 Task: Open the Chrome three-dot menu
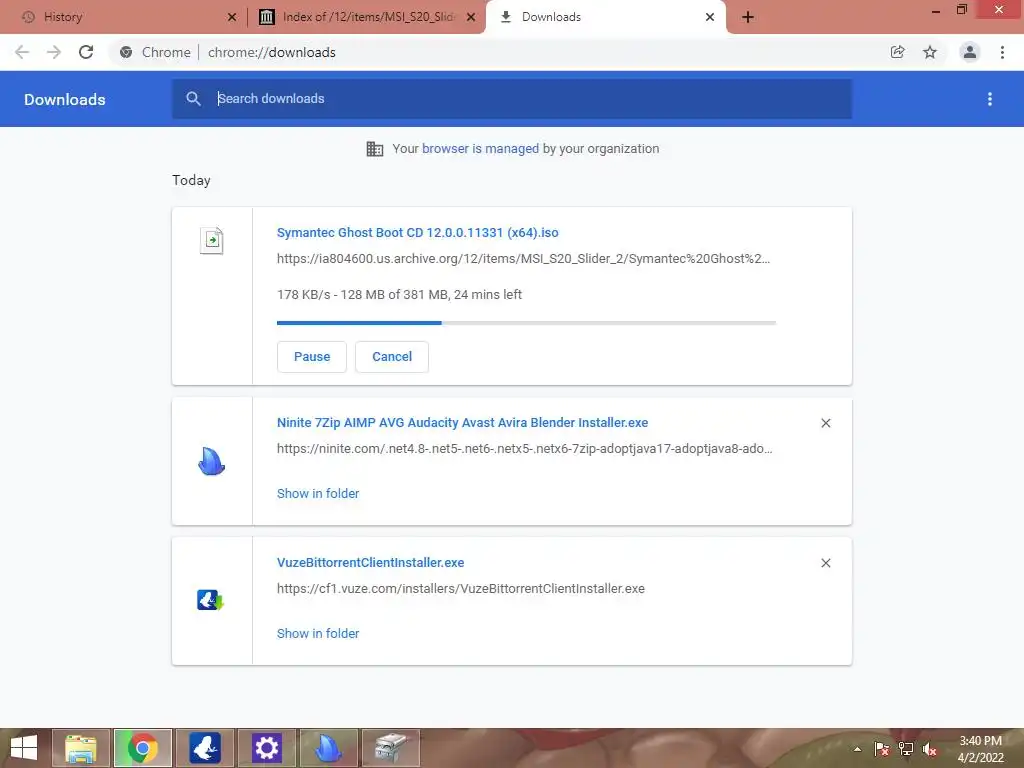(1002, 52)
